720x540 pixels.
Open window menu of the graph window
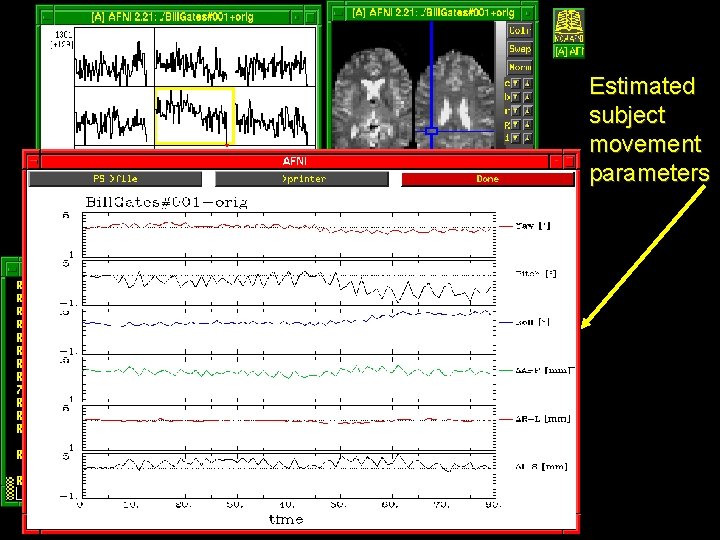tap(47, 17)
